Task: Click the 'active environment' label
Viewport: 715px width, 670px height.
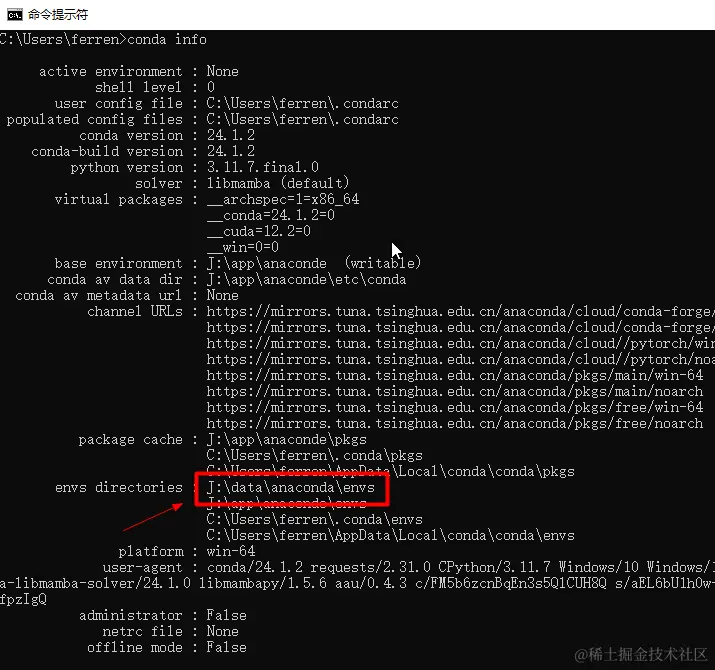Action: click(x=111, y=72)
